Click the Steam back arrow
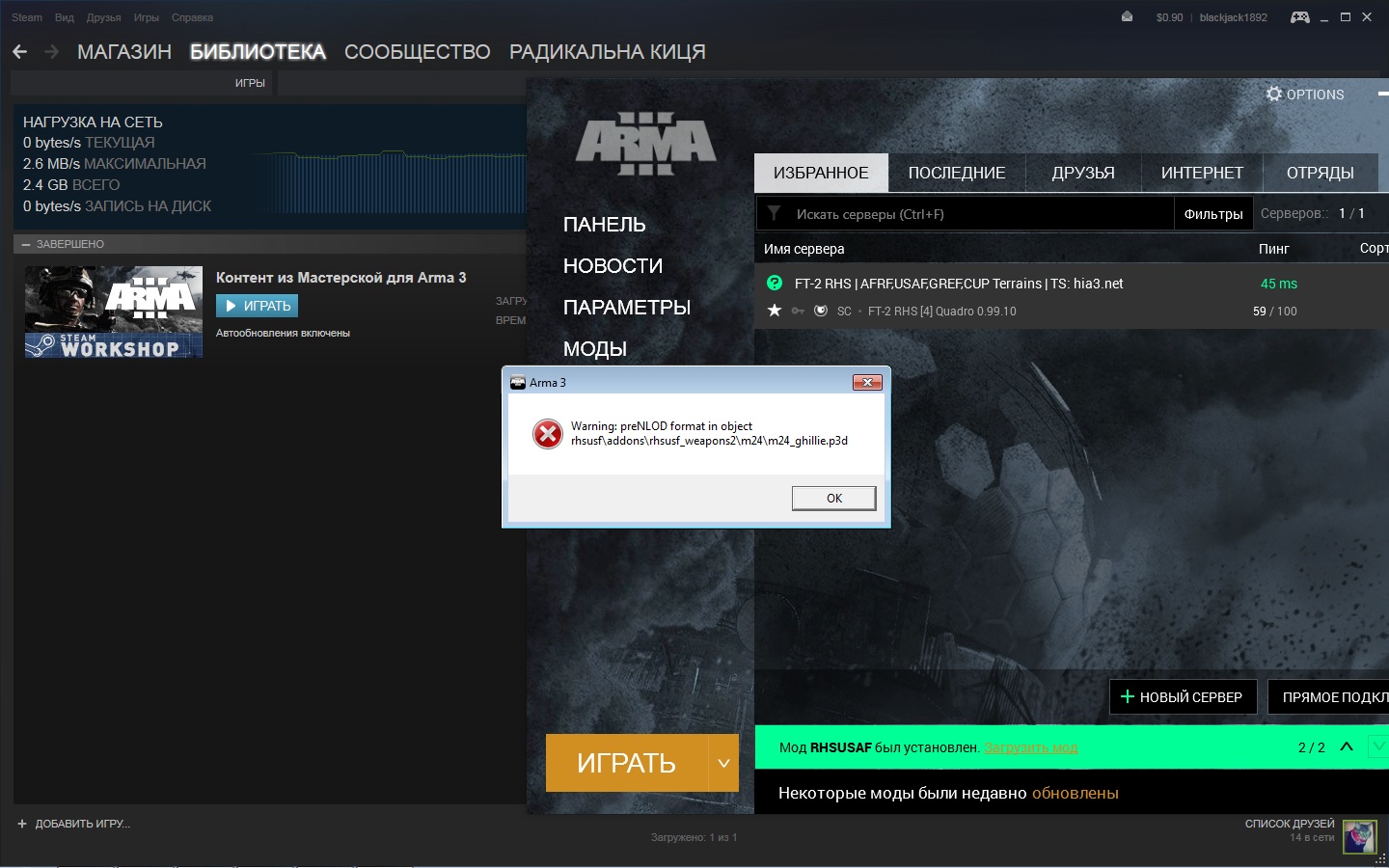 (x=20, y=51)
